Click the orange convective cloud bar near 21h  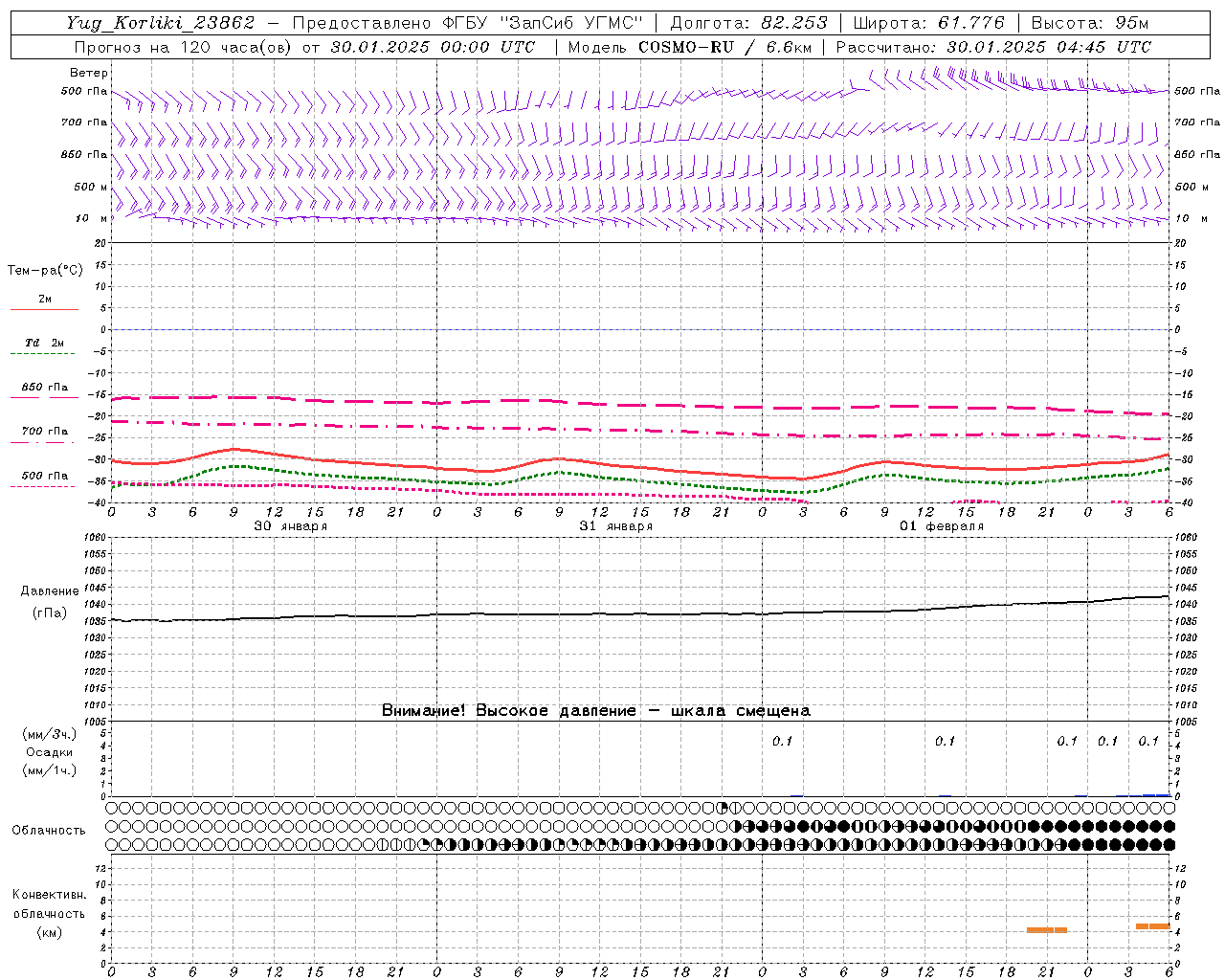[1046, 930]
